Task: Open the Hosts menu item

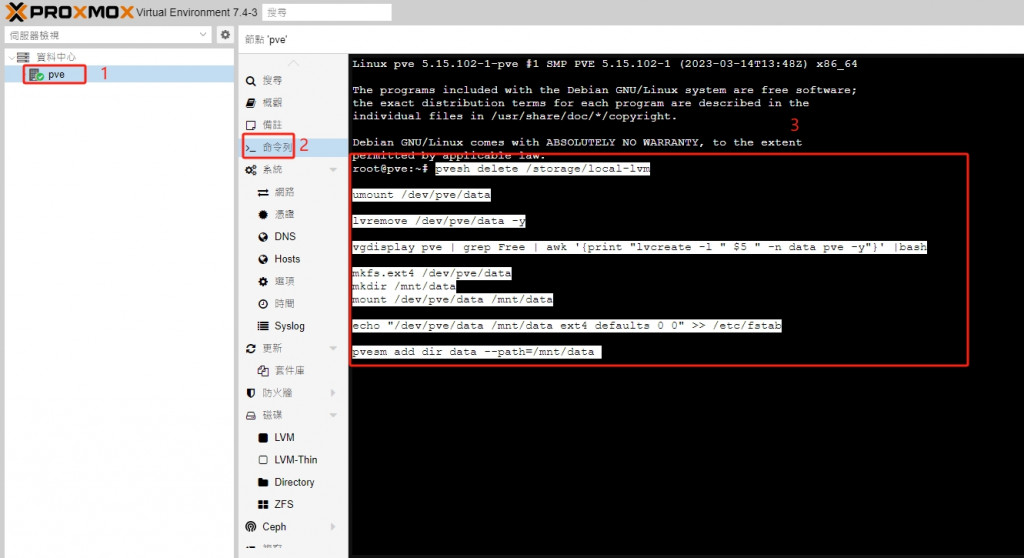Action: click(x=287, y=259)
